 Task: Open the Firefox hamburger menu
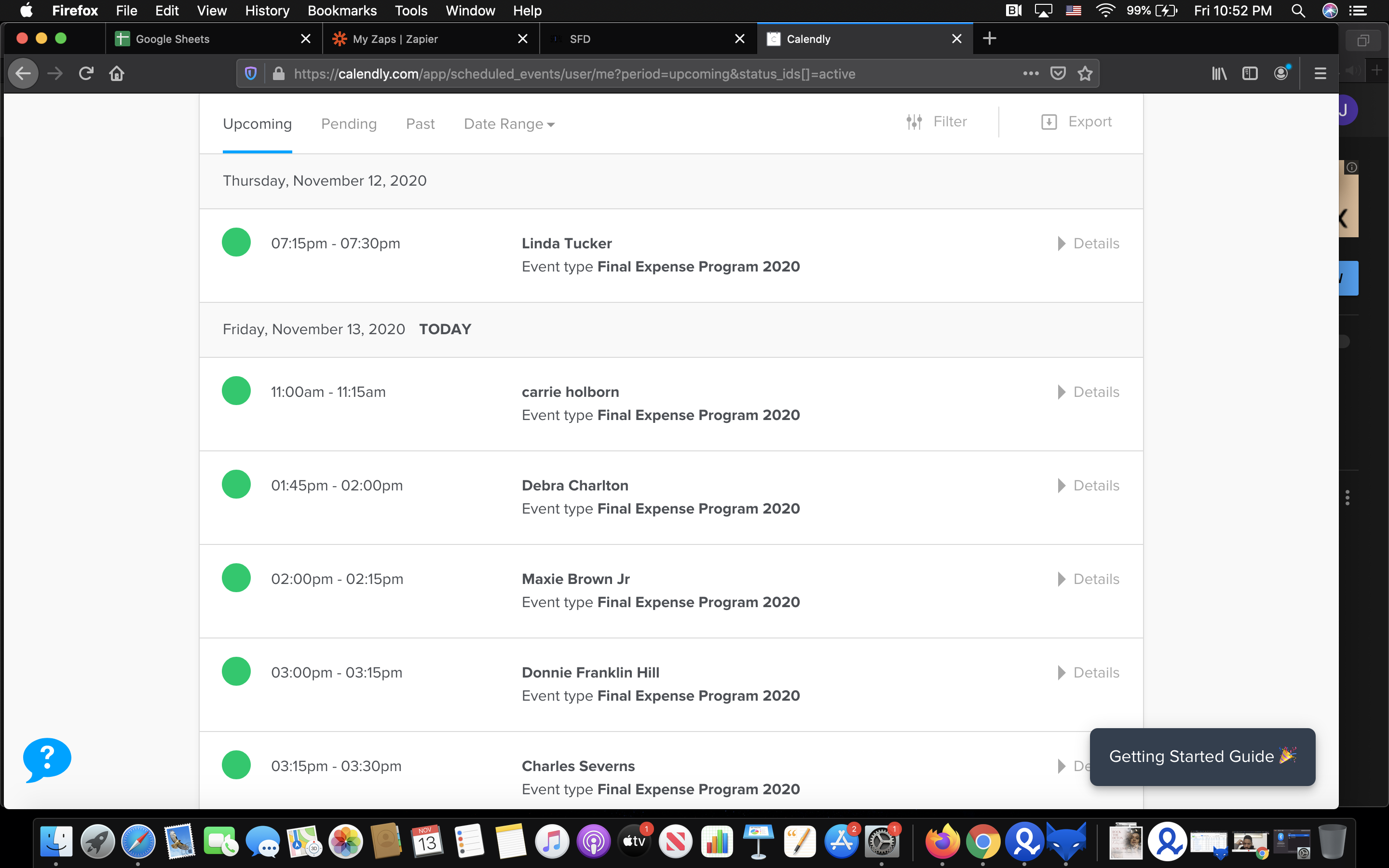coord(1320,73)
